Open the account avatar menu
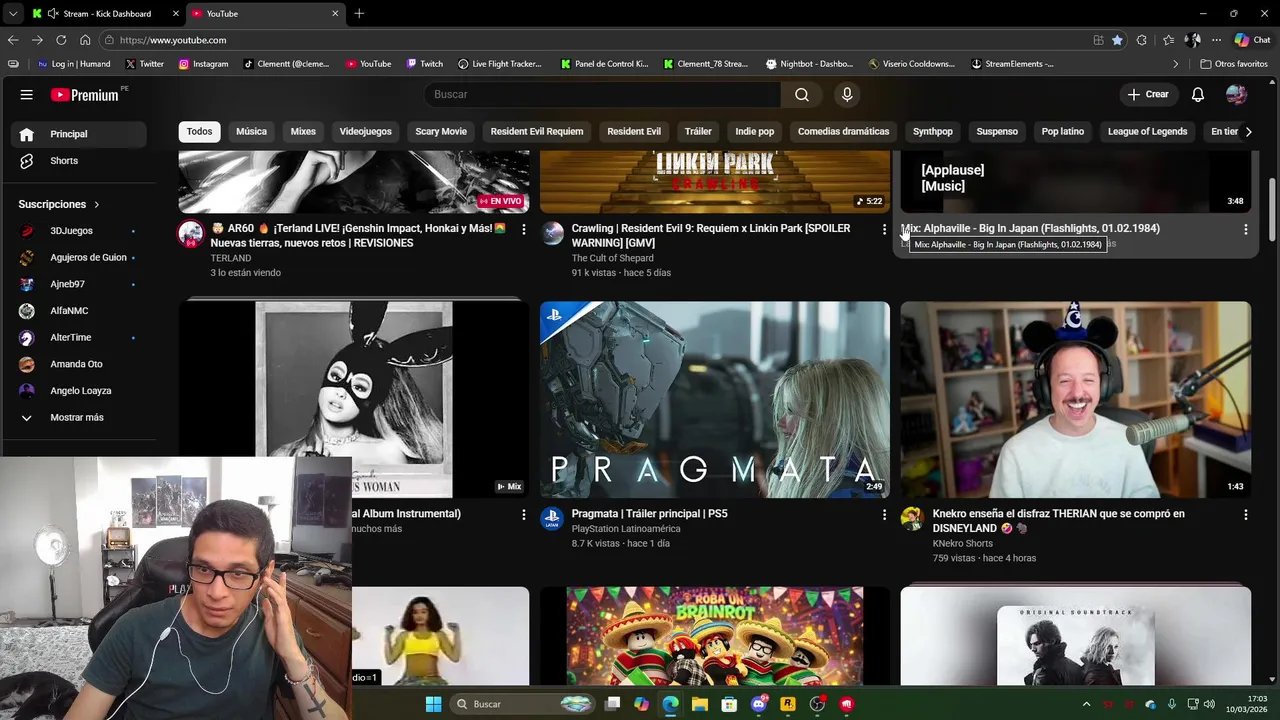The width and height of the screenshot is (1280, 720). (1237, 94)
